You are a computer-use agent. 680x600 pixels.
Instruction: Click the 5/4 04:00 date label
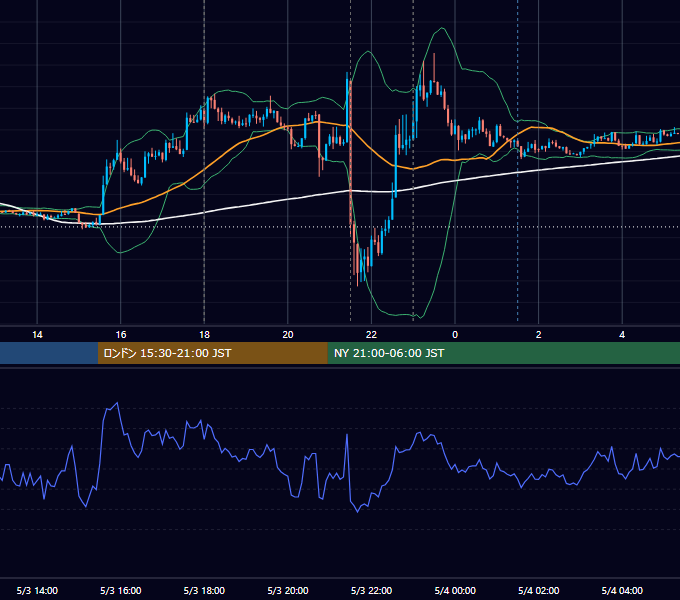click(x=622, y=590)
